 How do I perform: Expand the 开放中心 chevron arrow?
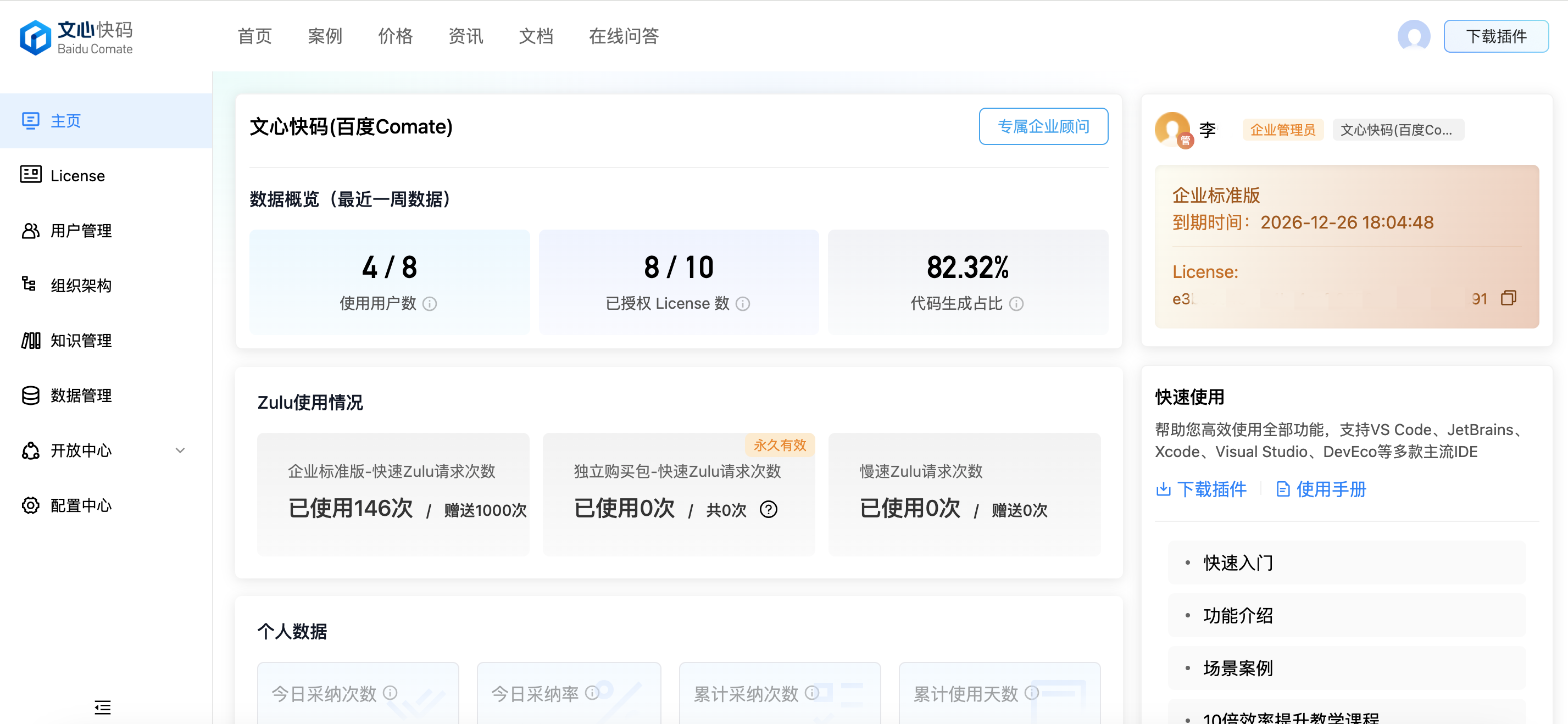point(180,451)
